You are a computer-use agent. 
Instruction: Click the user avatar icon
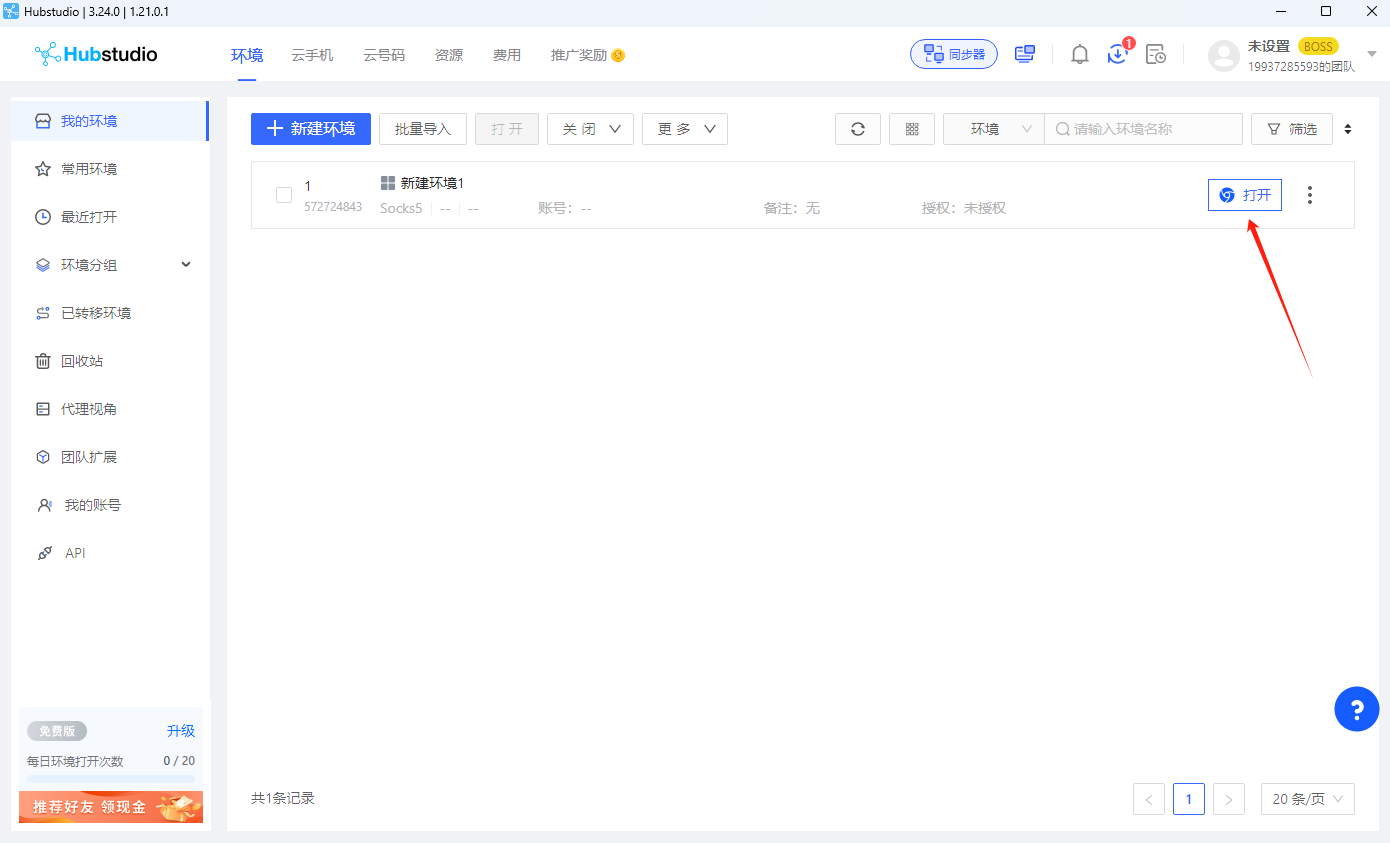tap(1224, 55)
